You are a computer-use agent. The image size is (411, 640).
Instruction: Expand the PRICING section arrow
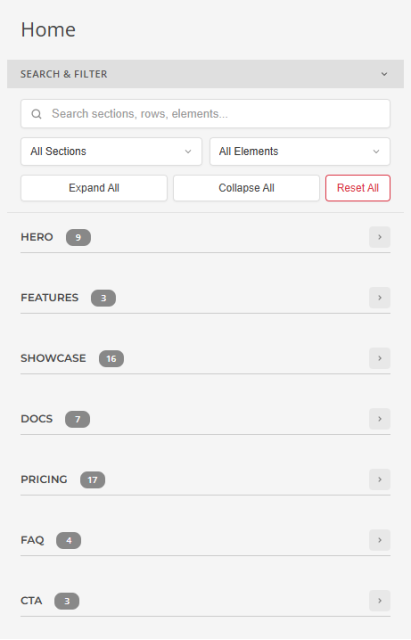coord(380,479)
